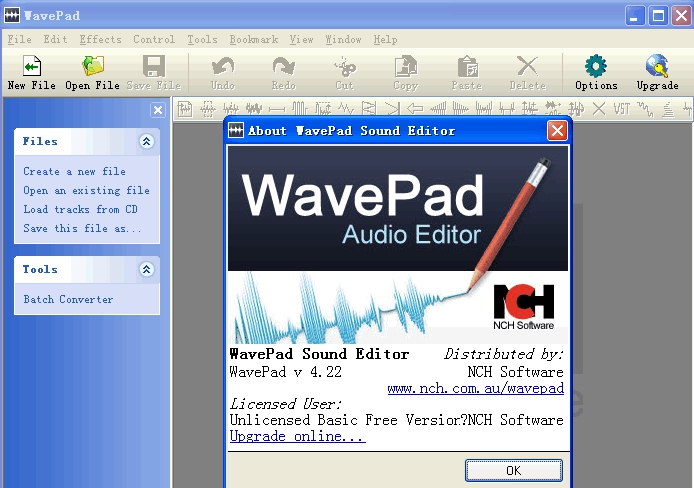Click the left-pointing arrow reverse icon
The width and height of the screenshot is (694, 488).
(415, 108)
